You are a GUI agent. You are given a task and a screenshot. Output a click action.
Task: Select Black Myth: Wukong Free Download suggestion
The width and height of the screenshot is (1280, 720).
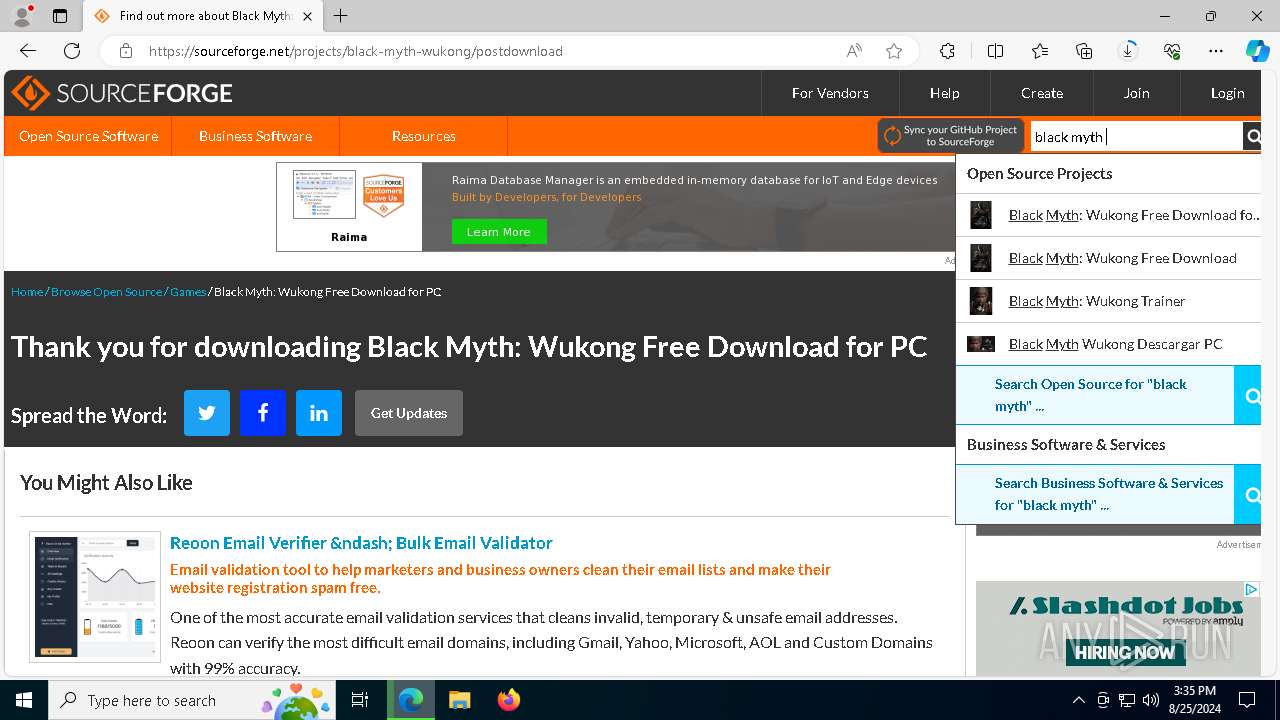coord(1108,258)
